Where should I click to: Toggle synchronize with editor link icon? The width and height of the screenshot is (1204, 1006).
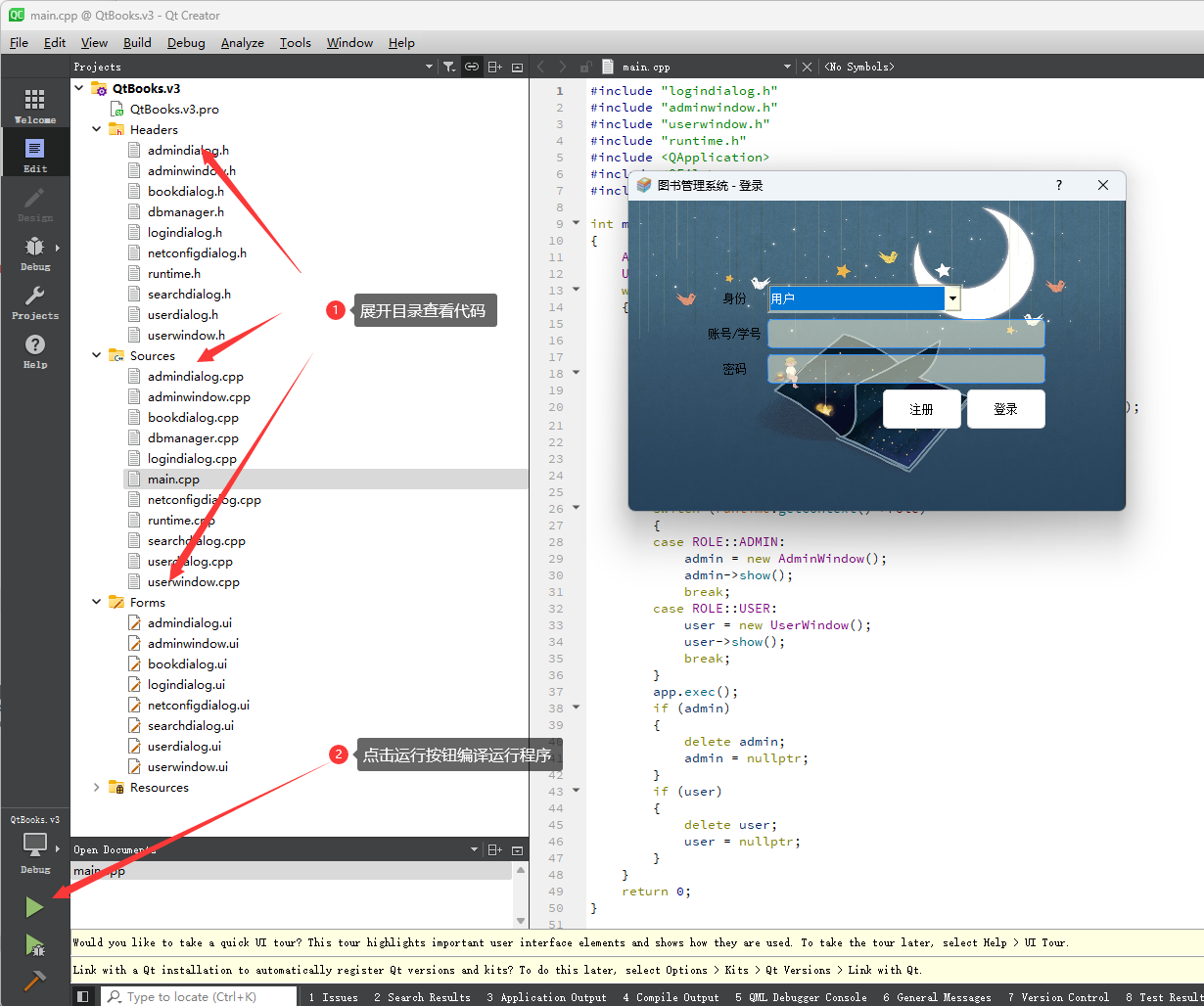point(472,67)
